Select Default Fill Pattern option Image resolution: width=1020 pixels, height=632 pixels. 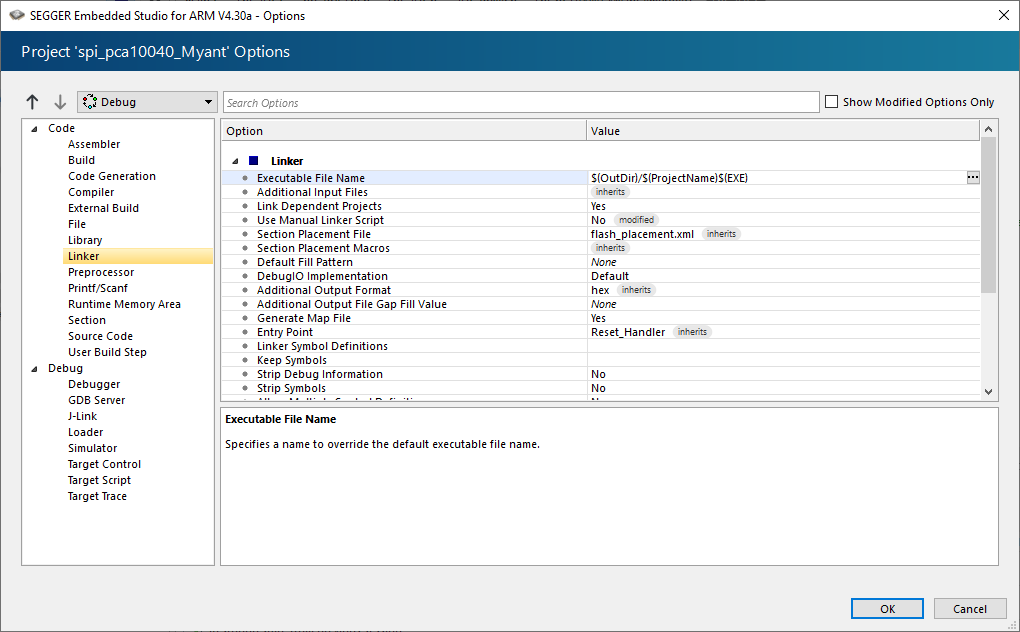click(304, 262)
